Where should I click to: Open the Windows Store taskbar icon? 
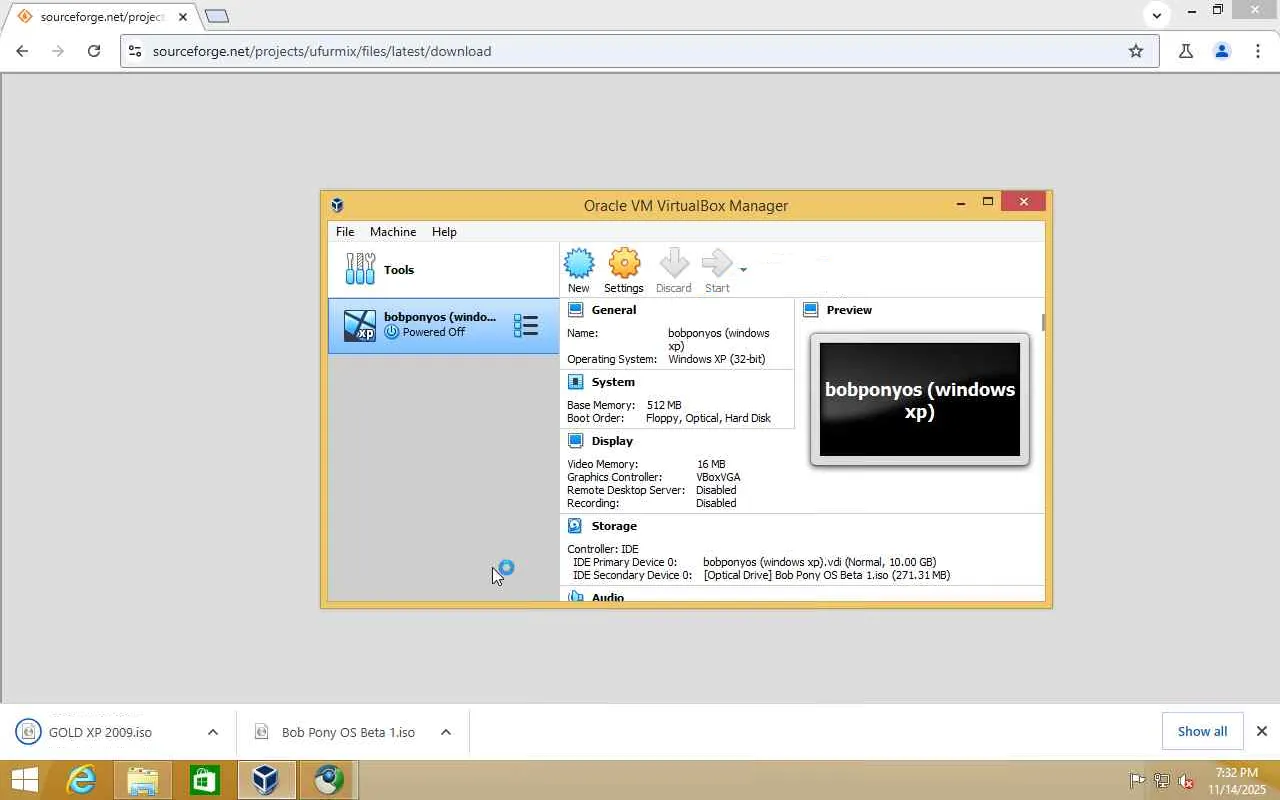pos(205,780)
